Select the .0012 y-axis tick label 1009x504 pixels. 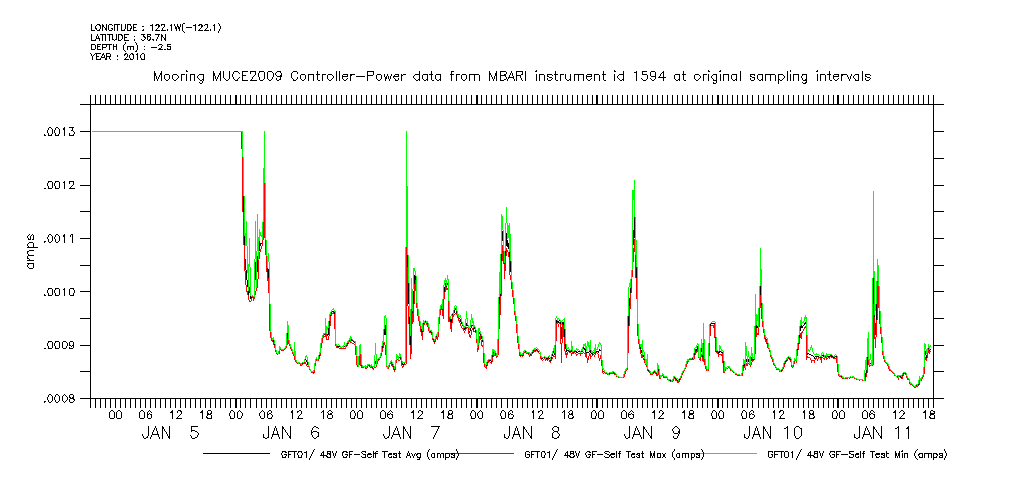click(62, 185)
